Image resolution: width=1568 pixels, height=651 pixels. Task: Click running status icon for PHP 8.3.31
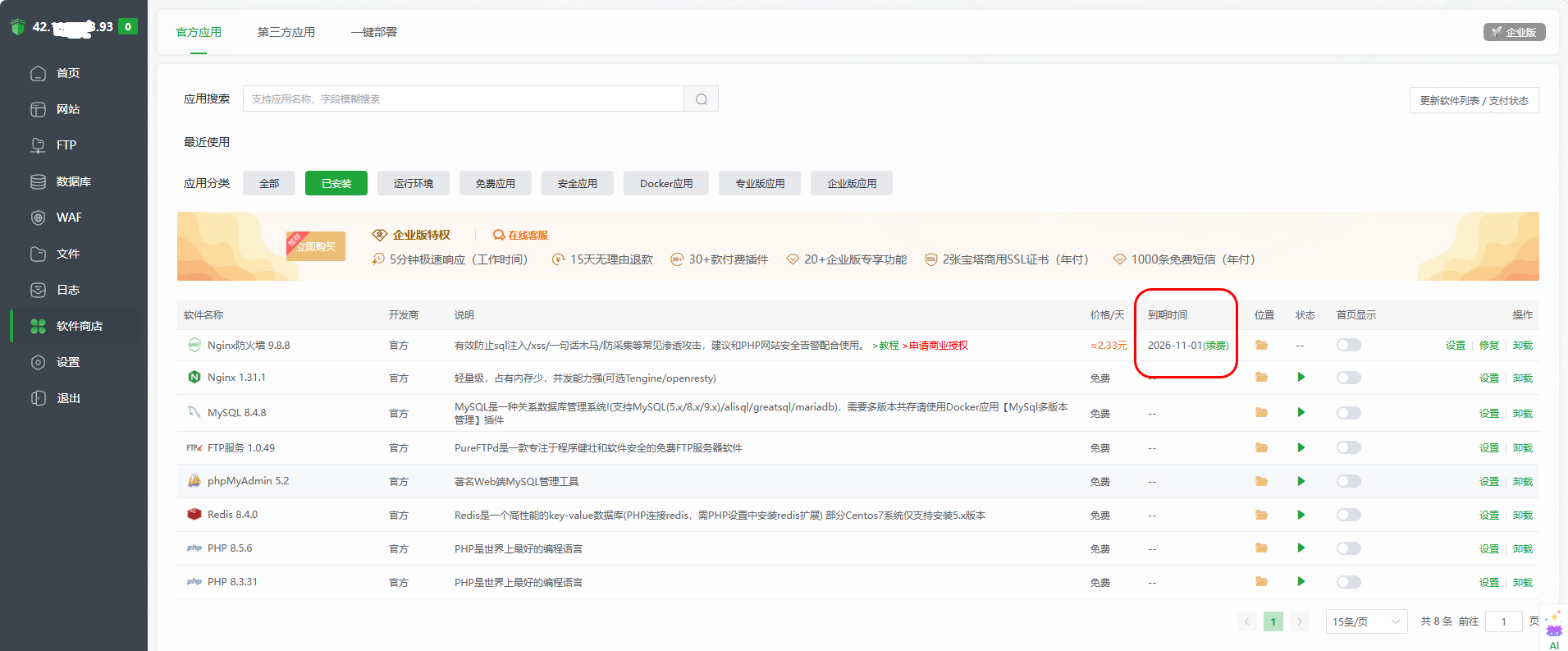tap(1301, 581)
